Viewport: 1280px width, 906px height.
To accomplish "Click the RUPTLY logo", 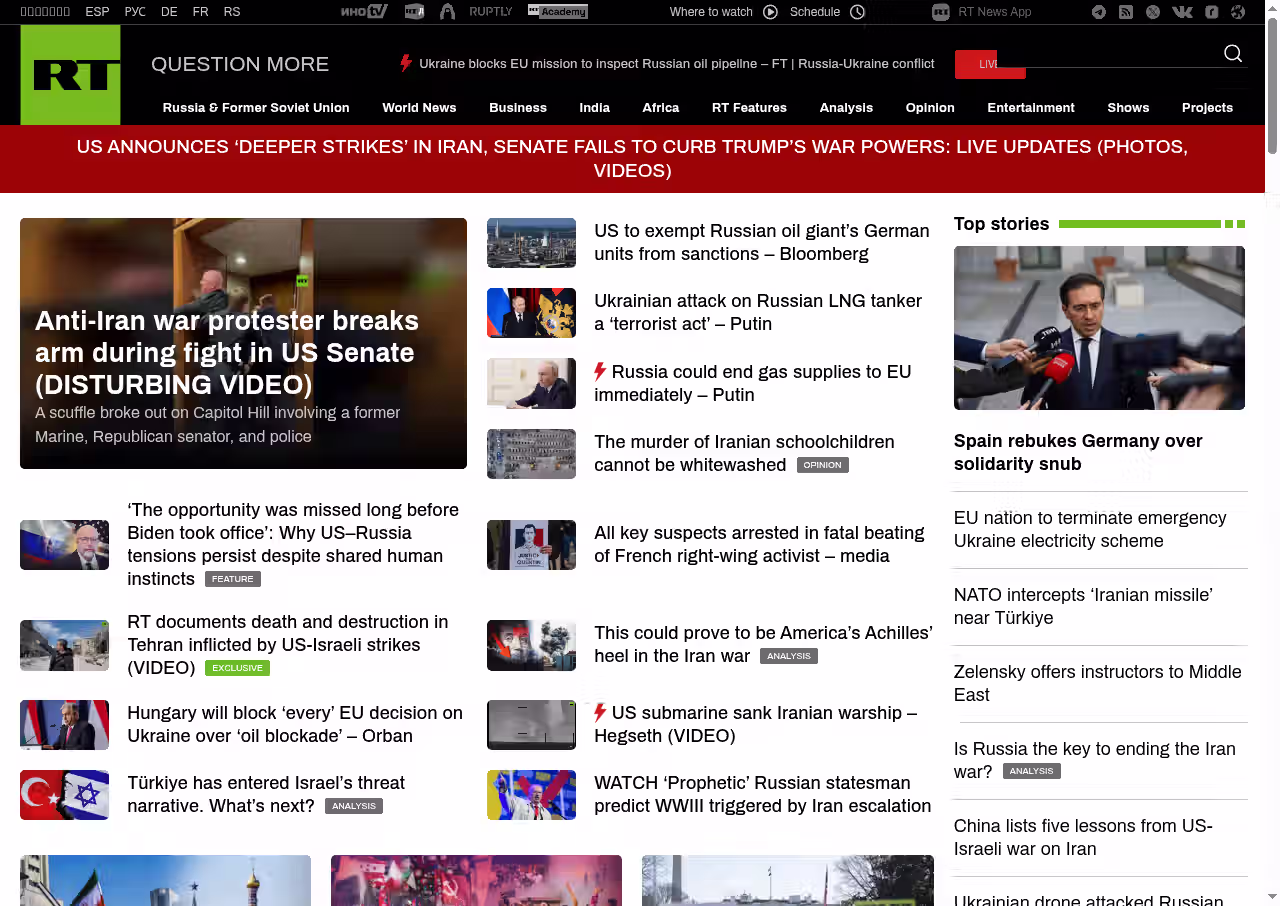I will (x=490, y=12).
